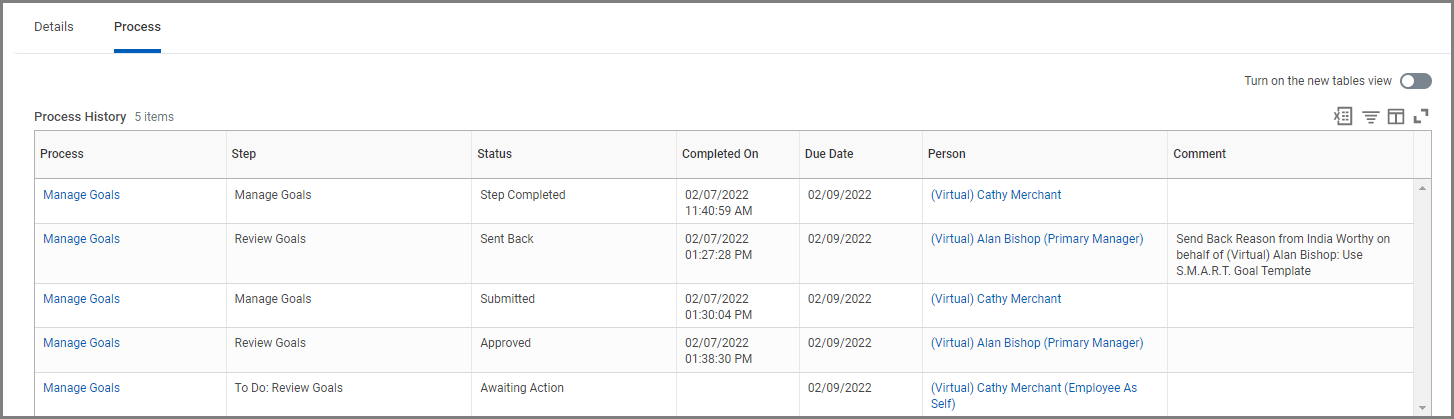Click the Comment column header

[x=1199, y=154]
